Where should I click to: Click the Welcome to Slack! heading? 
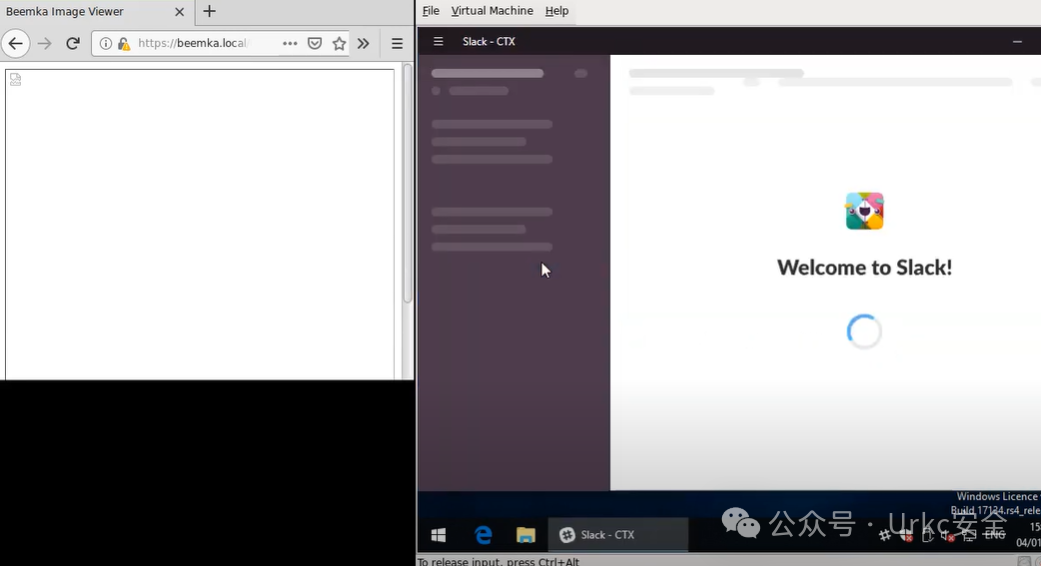(864, 267)
